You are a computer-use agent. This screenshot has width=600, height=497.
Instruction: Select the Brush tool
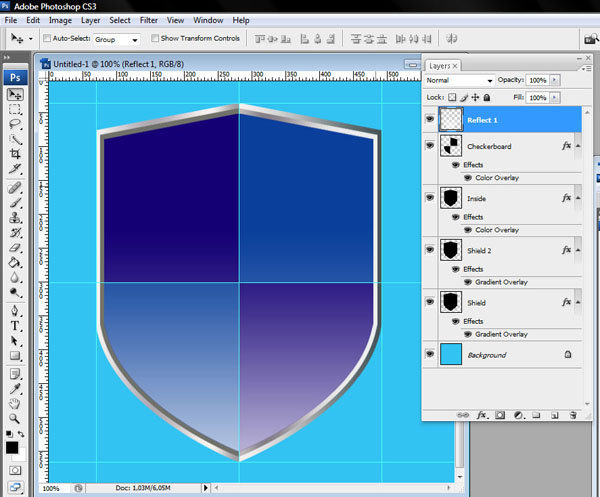15,203
